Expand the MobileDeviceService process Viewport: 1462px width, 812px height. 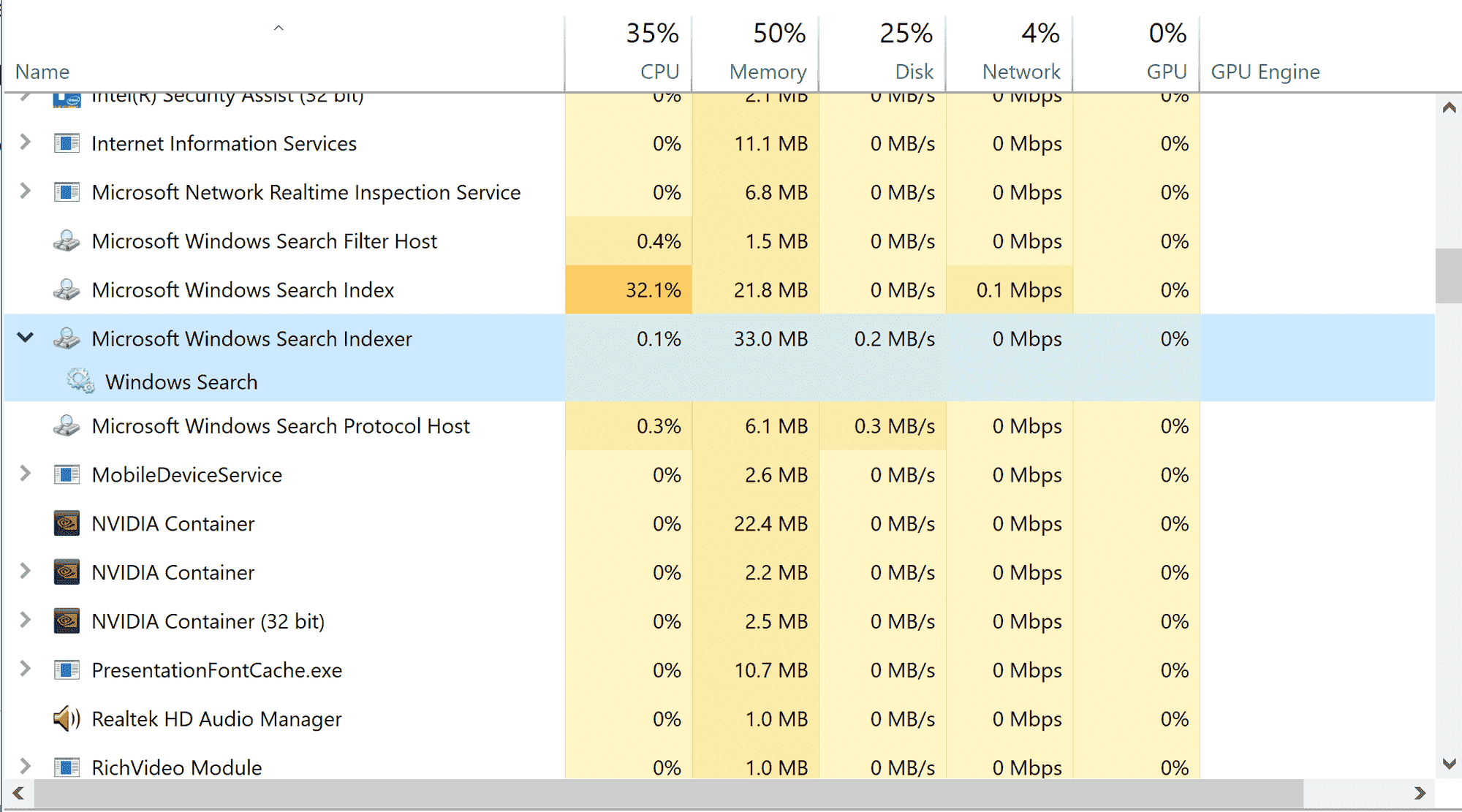pyautogui.click(x=26, y=474)
